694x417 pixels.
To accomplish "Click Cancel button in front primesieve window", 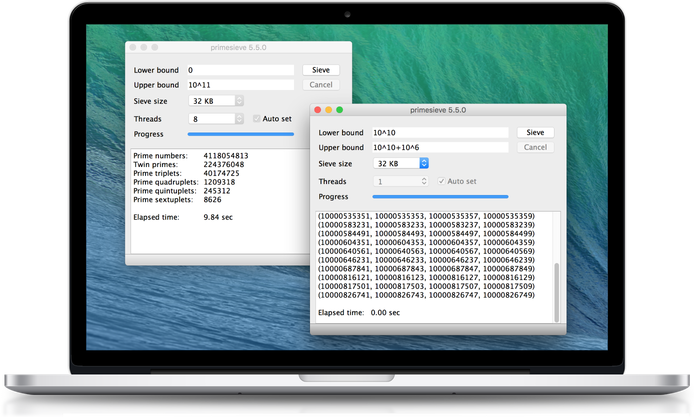I will pos(535,147).
